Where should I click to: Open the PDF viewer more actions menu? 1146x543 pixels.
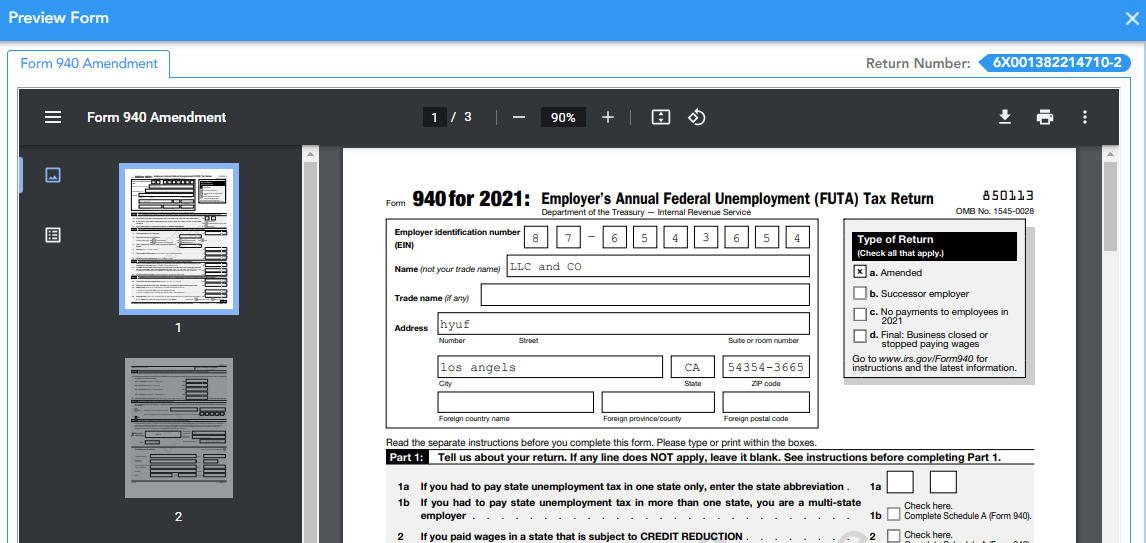(x=1085, y=117)
